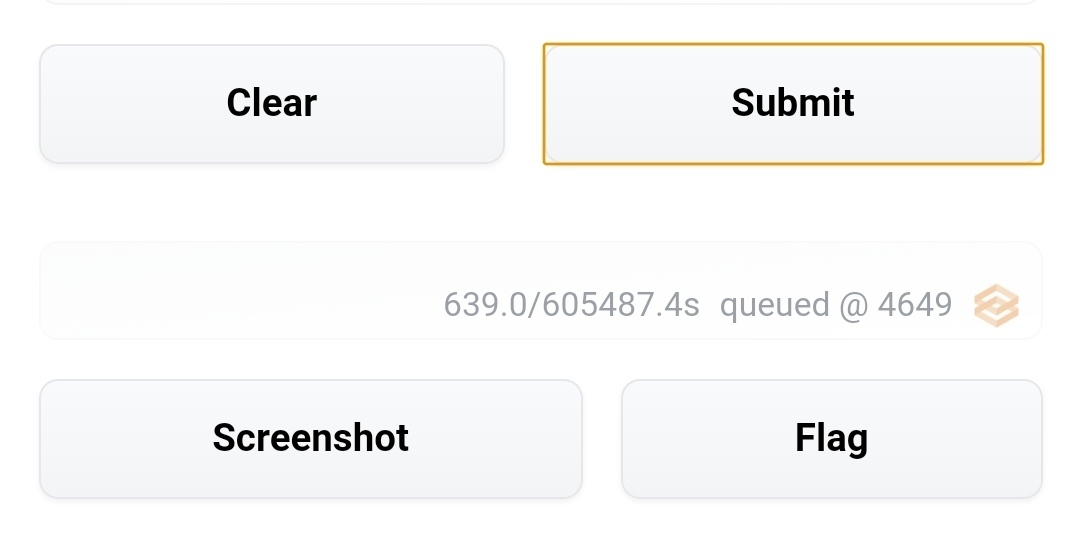Submit the form using the highlighted button
1080x536 pixels.
(x=793, y=104)
